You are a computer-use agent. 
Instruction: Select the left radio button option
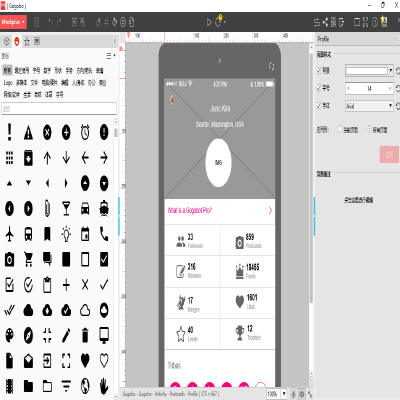340,129
